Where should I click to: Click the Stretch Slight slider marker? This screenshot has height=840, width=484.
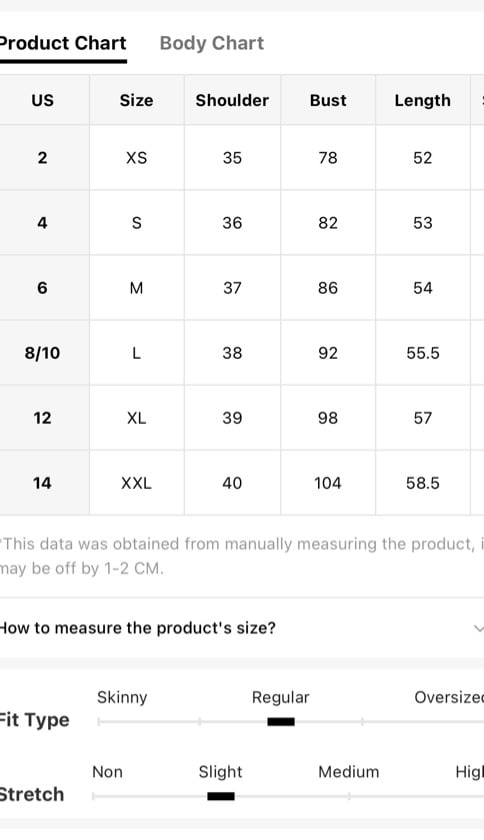point(221,796)
